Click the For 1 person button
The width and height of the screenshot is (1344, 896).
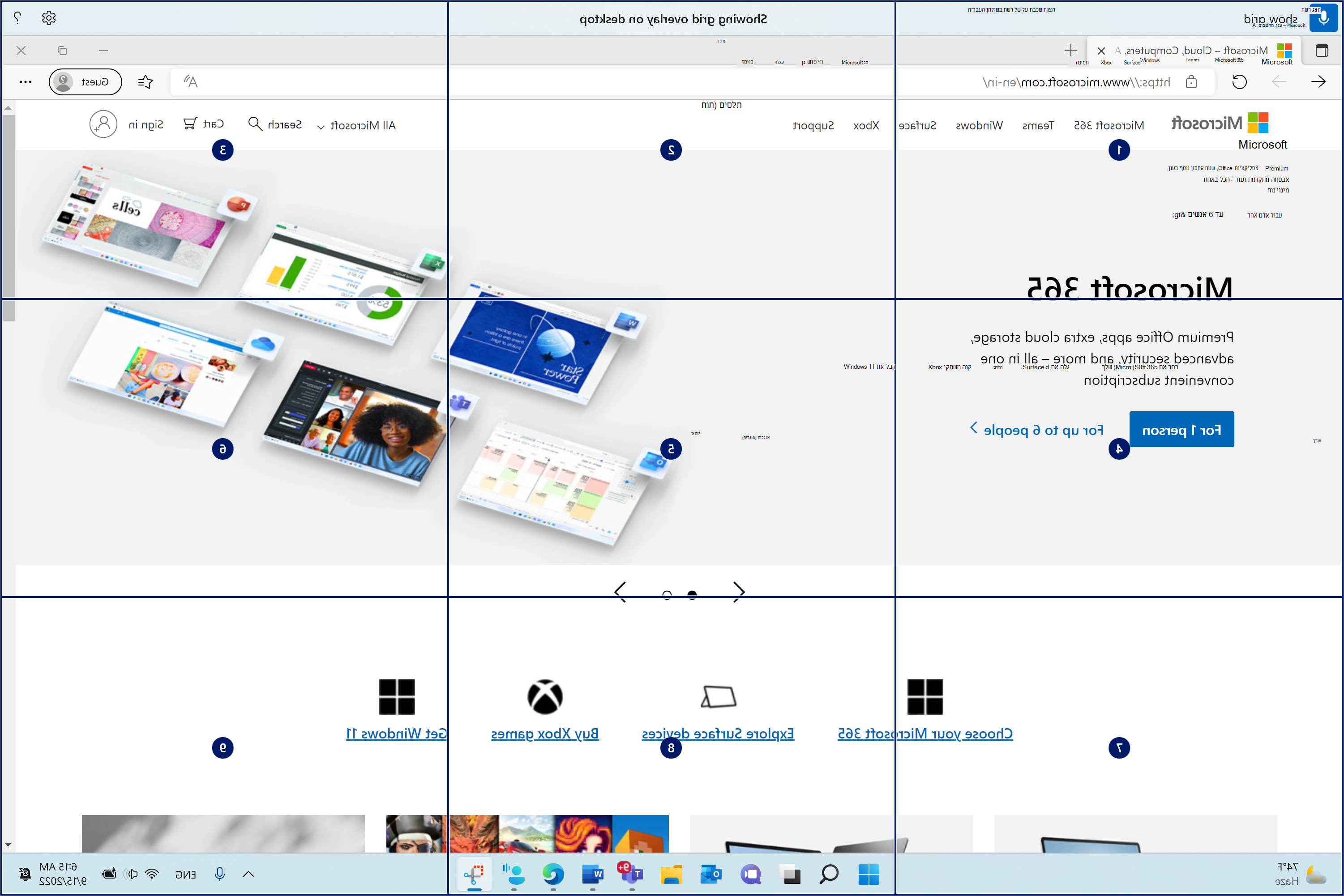tap(1181, 429)
